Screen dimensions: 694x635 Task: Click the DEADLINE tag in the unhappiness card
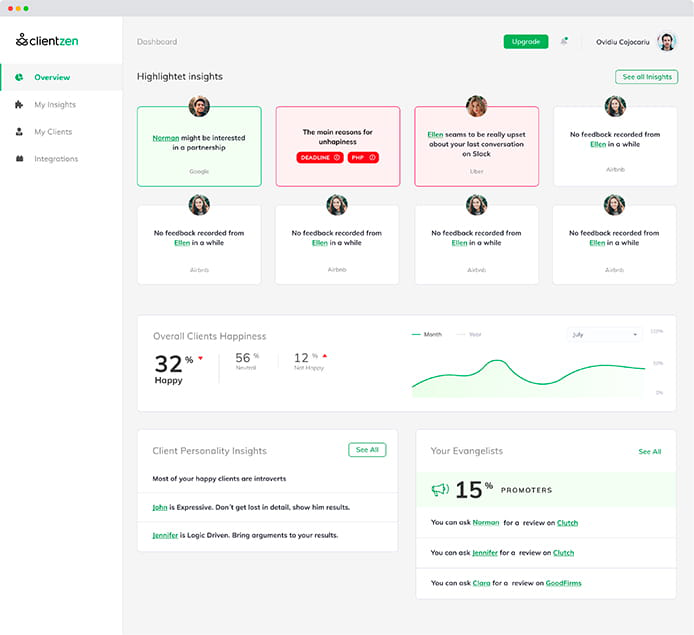click(x=320, y=157)
